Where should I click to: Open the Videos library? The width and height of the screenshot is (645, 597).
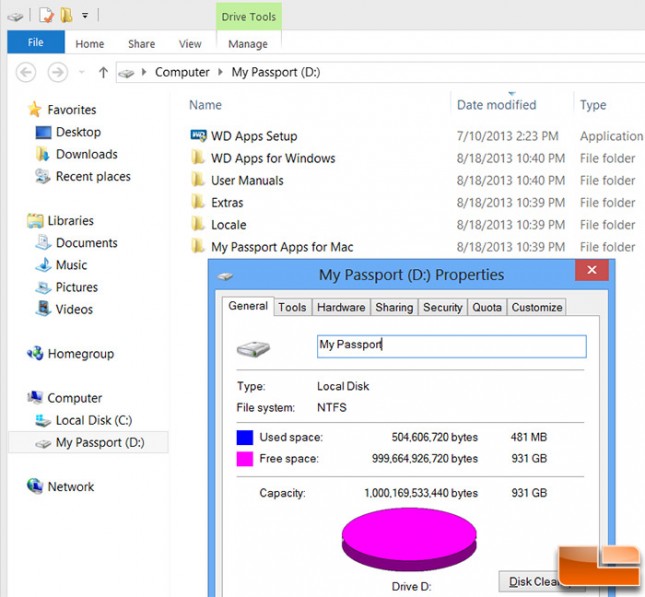(x=74, y=309)
